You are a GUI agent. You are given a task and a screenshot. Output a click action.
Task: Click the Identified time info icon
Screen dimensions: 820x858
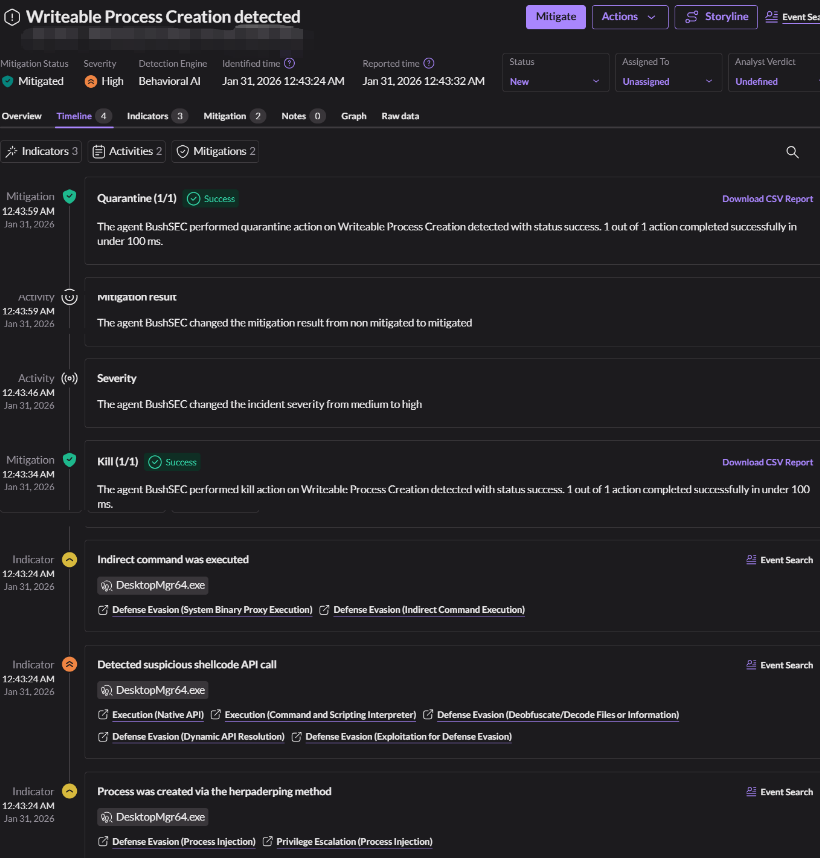pos(289,63)
